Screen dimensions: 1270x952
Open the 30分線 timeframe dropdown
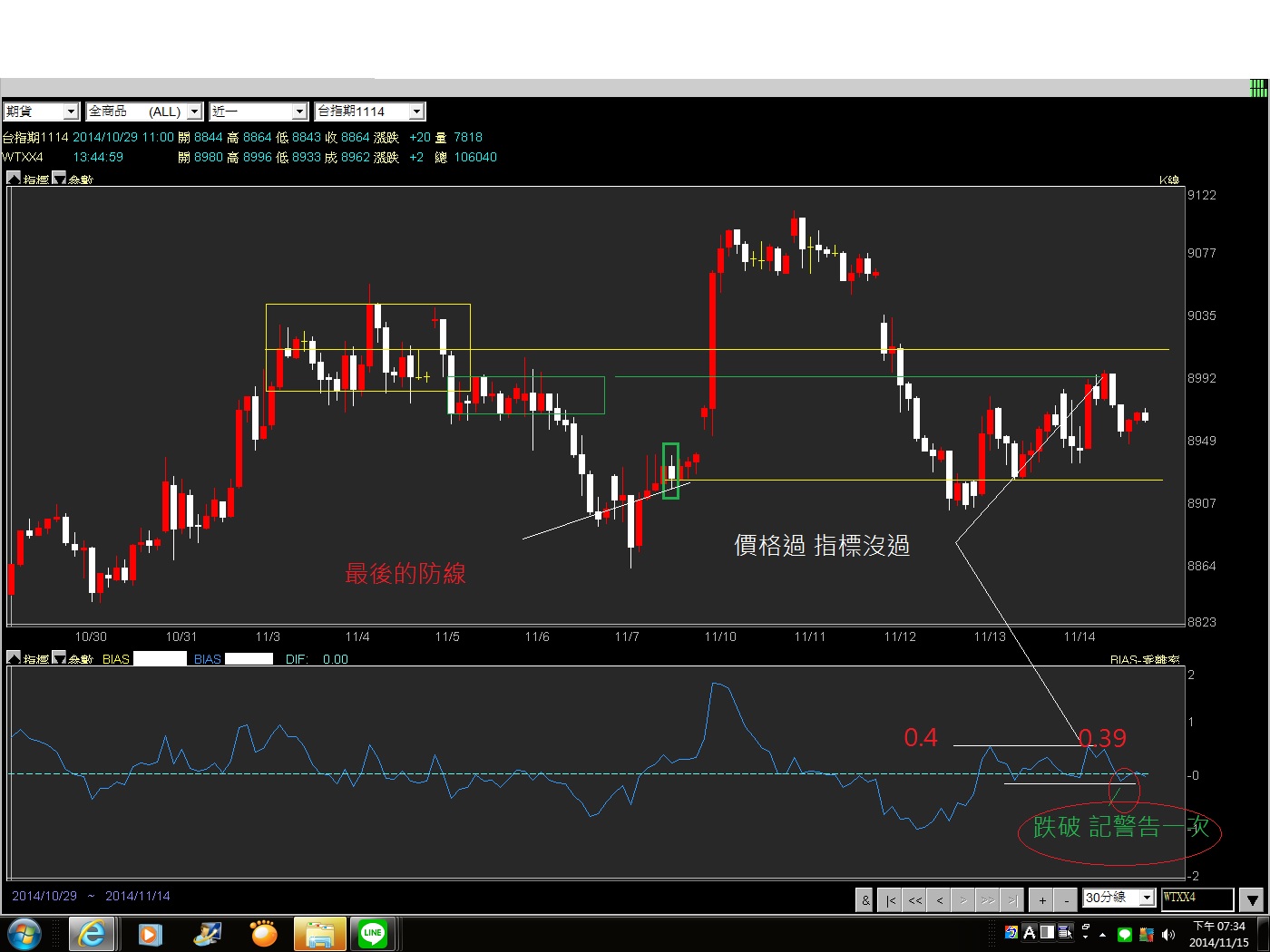point(1119,898)
